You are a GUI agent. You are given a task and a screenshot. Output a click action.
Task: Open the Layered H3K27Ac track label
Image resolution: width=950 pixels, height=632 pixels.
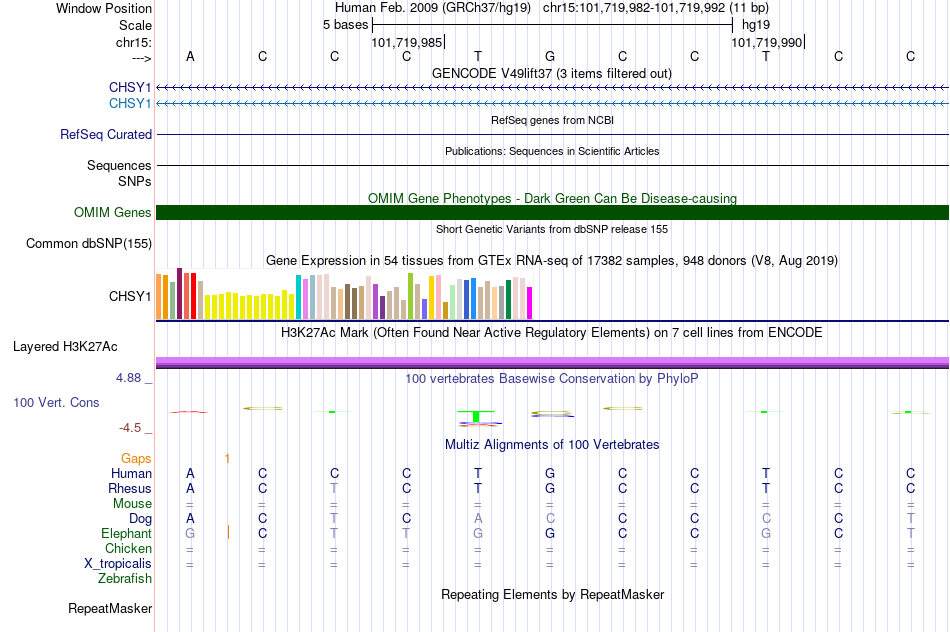point(65,347)
